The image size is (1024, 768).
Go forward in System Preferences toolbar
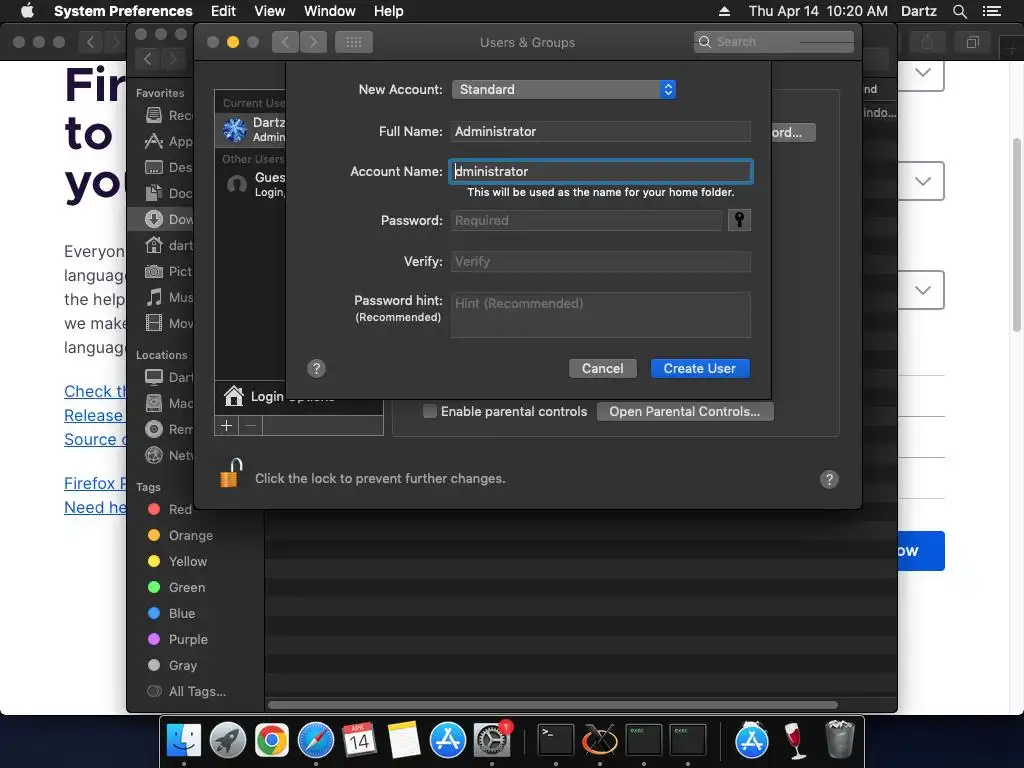click(313, 42)
